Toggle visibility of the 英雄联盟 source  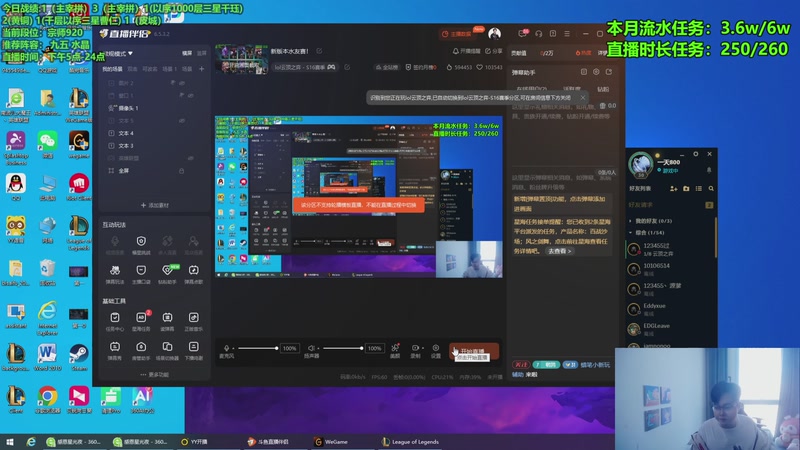pyautogui.click(x=190, y=158)
